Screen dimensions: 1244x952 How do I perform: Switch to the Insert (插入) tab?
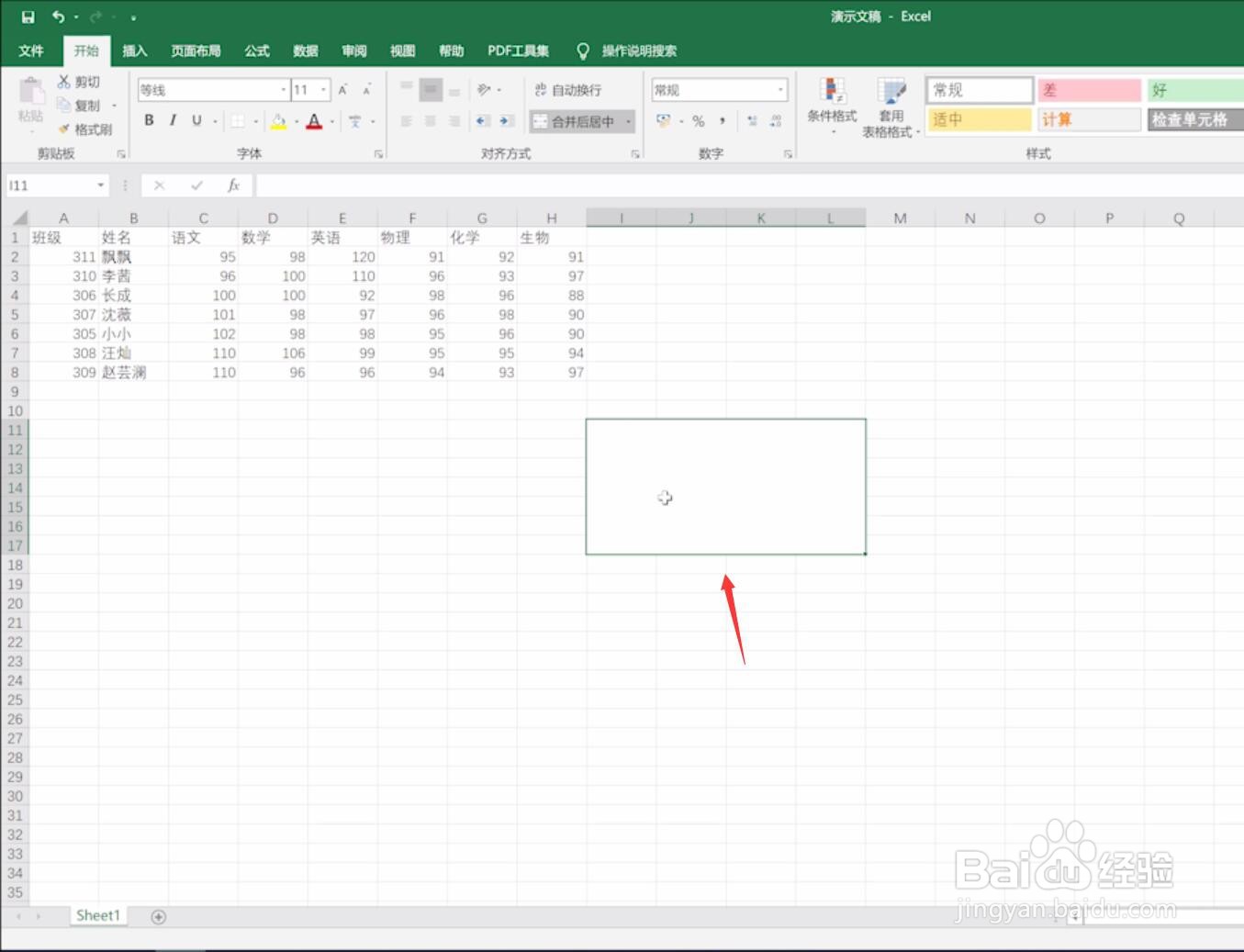tap(135, 50)
